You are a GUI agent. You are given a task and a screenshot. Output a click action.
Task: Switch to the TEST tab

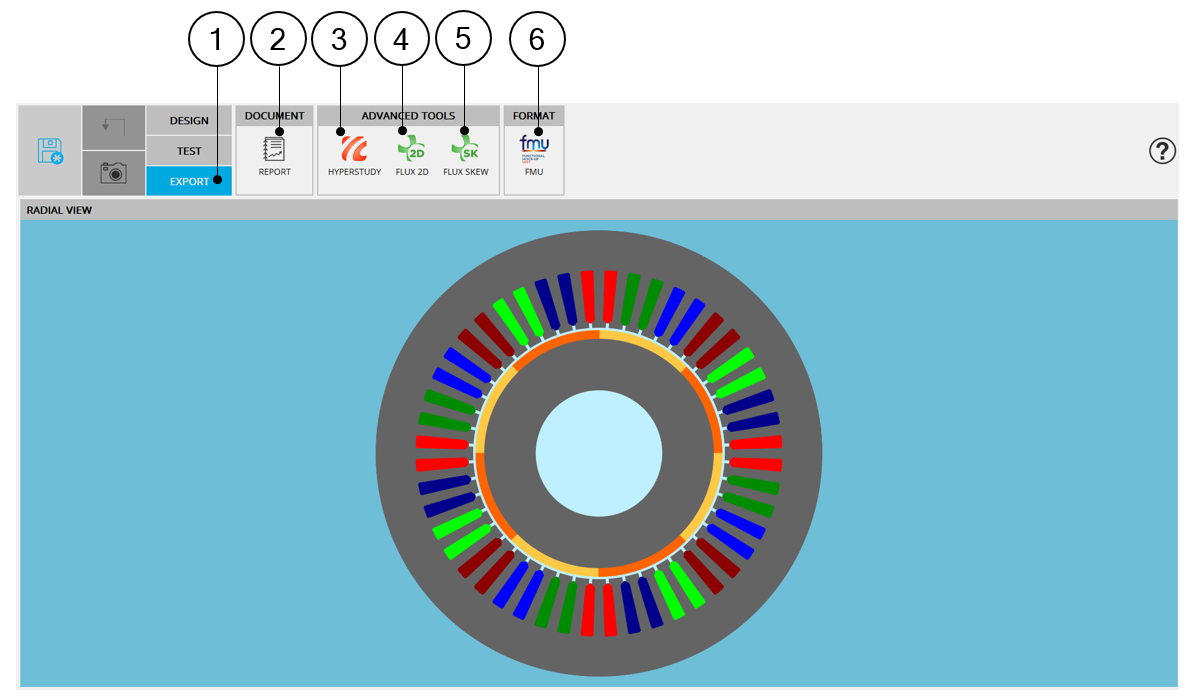pos(189,151)
